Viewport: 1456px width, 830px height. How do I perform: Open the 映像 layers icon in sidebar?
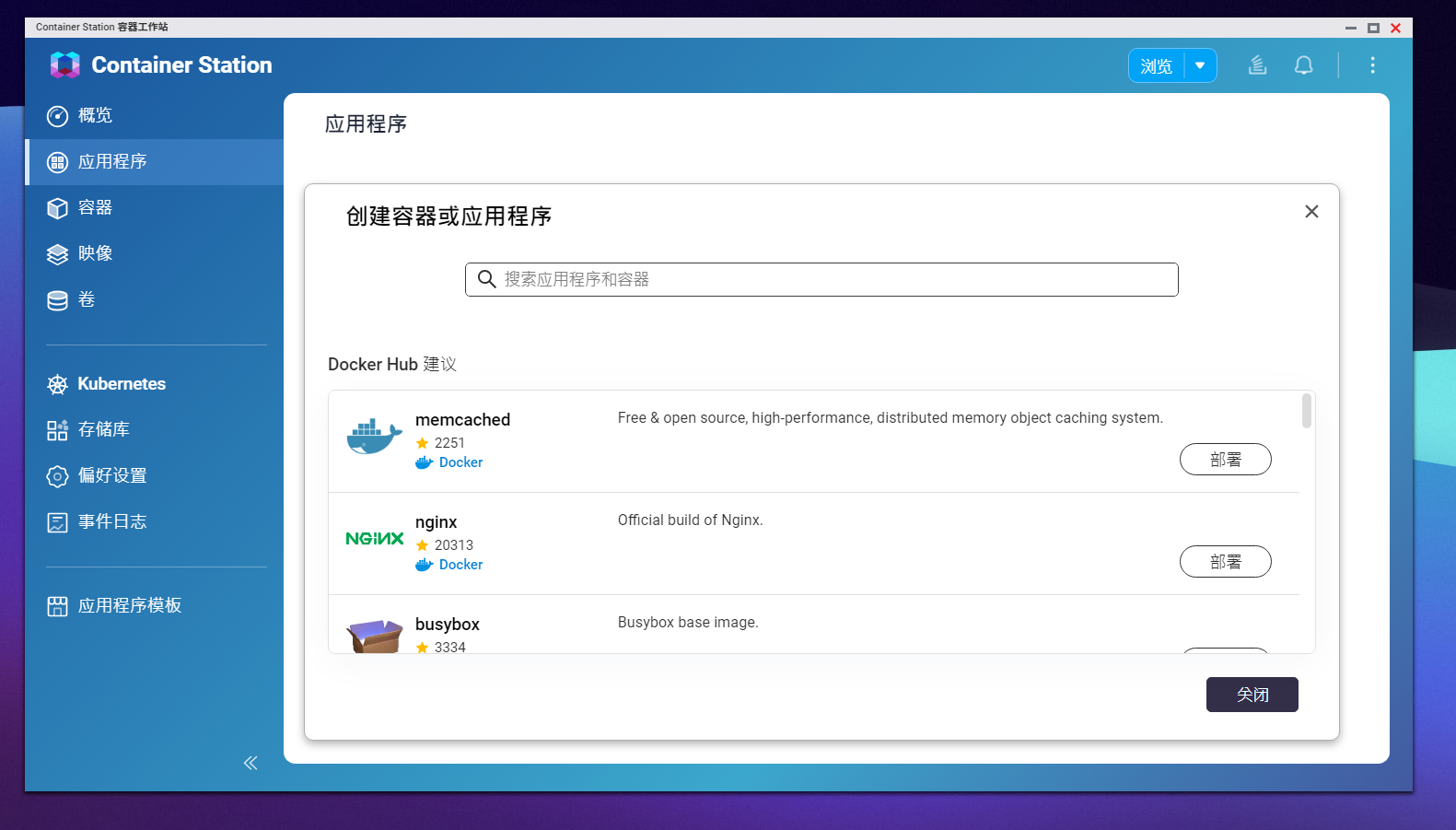tap(57, 254)
